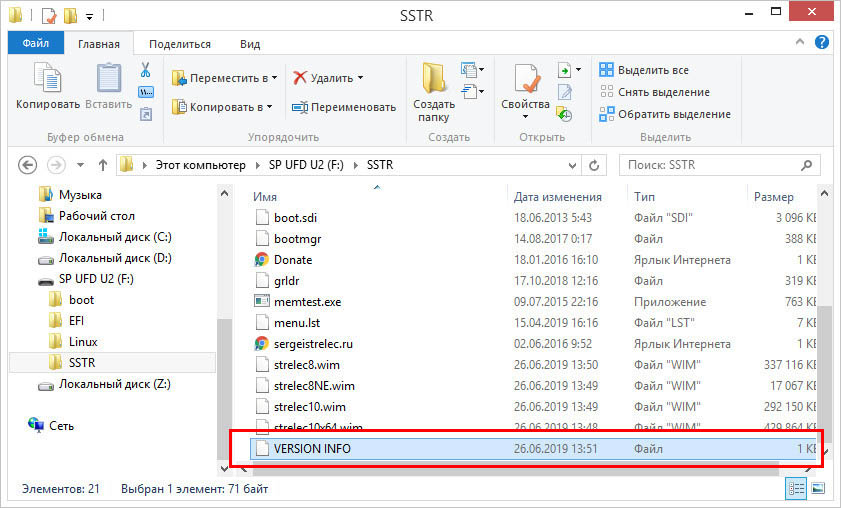Invert selection with Обратить выделение
841x508 pixels.
click(665, 114)
